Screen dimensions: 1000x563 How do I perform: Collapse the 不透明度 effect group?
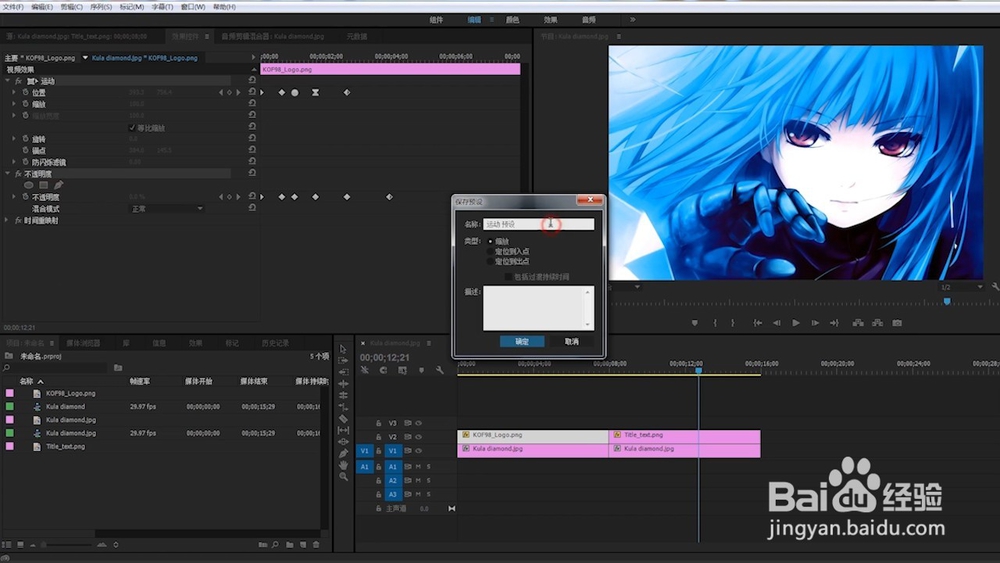click(x=8, y=173)
